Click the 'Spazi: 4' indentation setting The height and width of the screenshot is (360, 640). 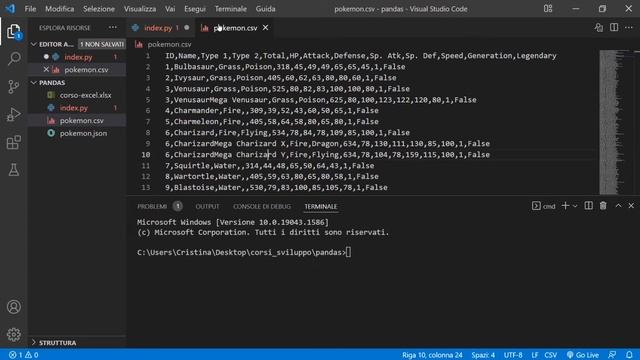483,355
